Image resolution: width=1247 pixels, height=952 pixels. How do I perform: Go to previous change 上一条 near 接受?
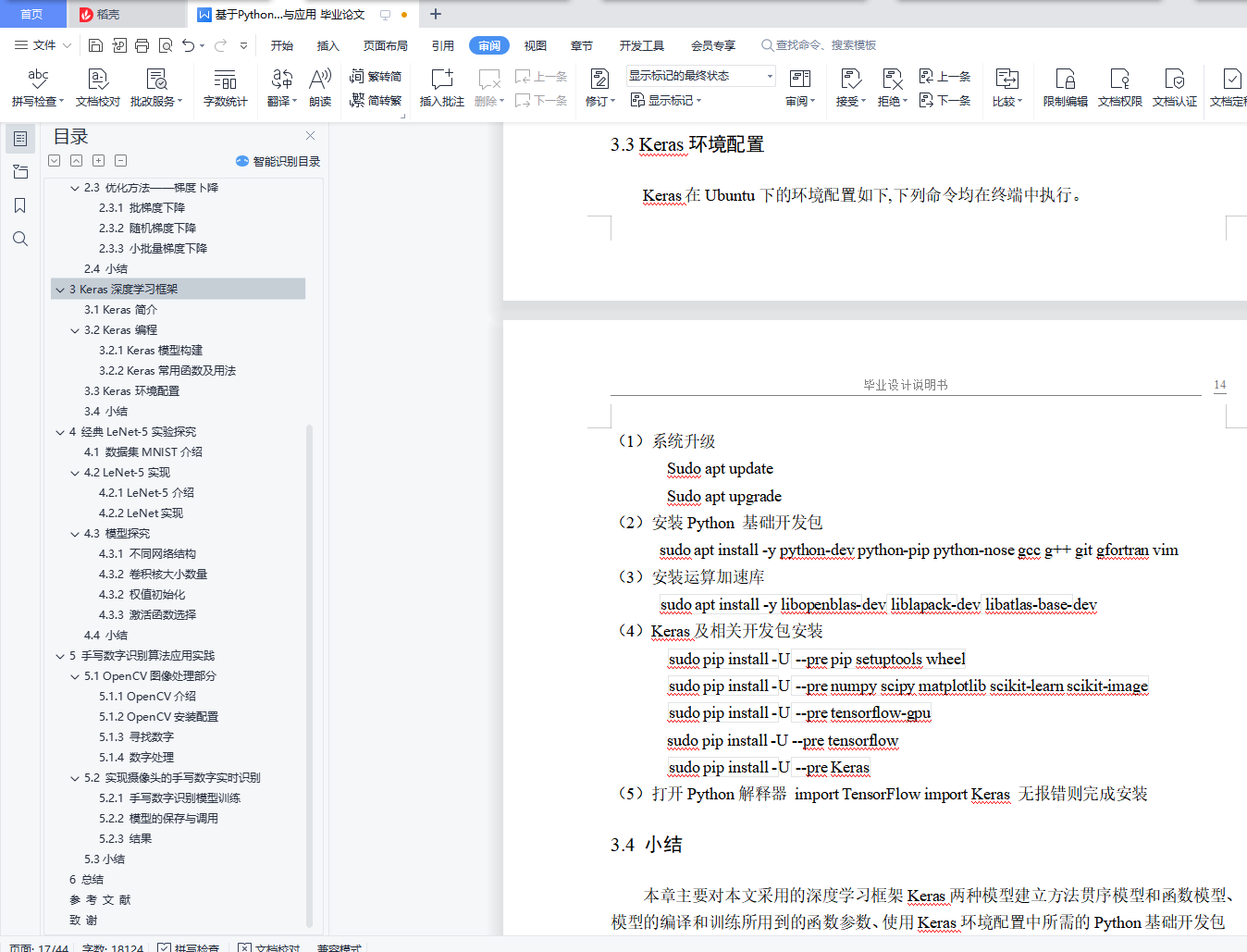[945, 76]
